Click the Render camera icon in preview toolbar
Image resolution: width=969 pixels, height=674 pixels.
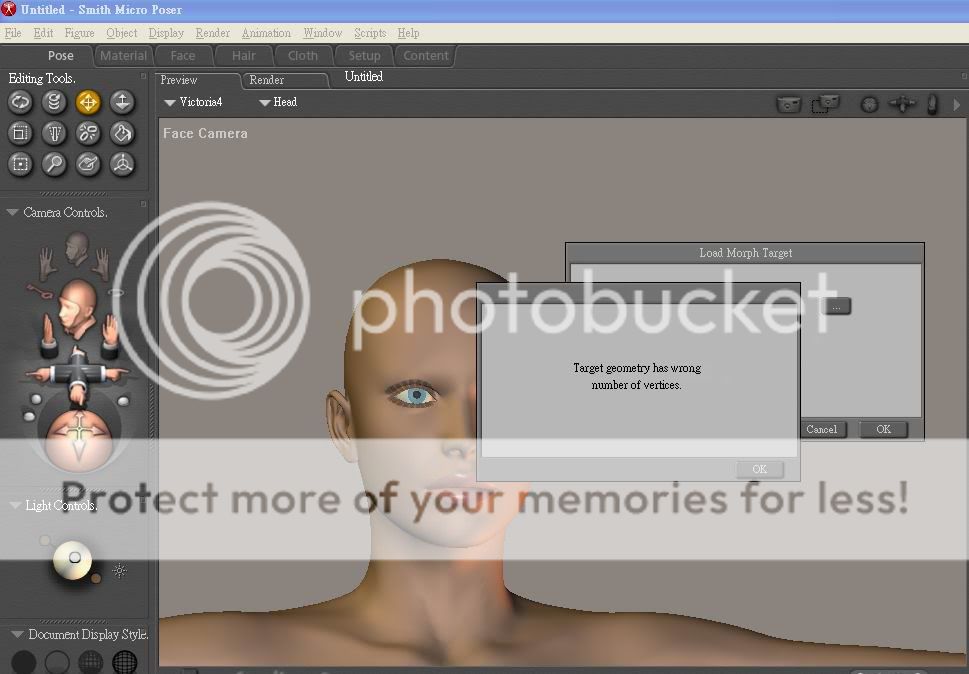[789, 103]
